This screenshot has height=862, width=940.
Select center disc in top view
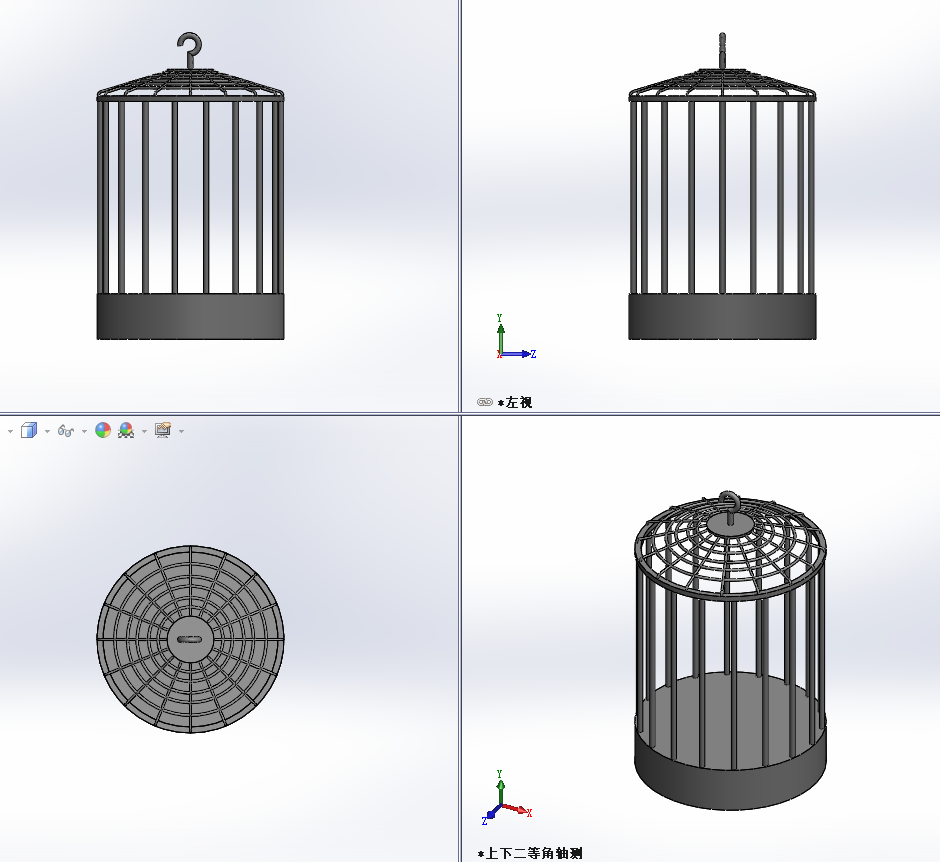190,639
